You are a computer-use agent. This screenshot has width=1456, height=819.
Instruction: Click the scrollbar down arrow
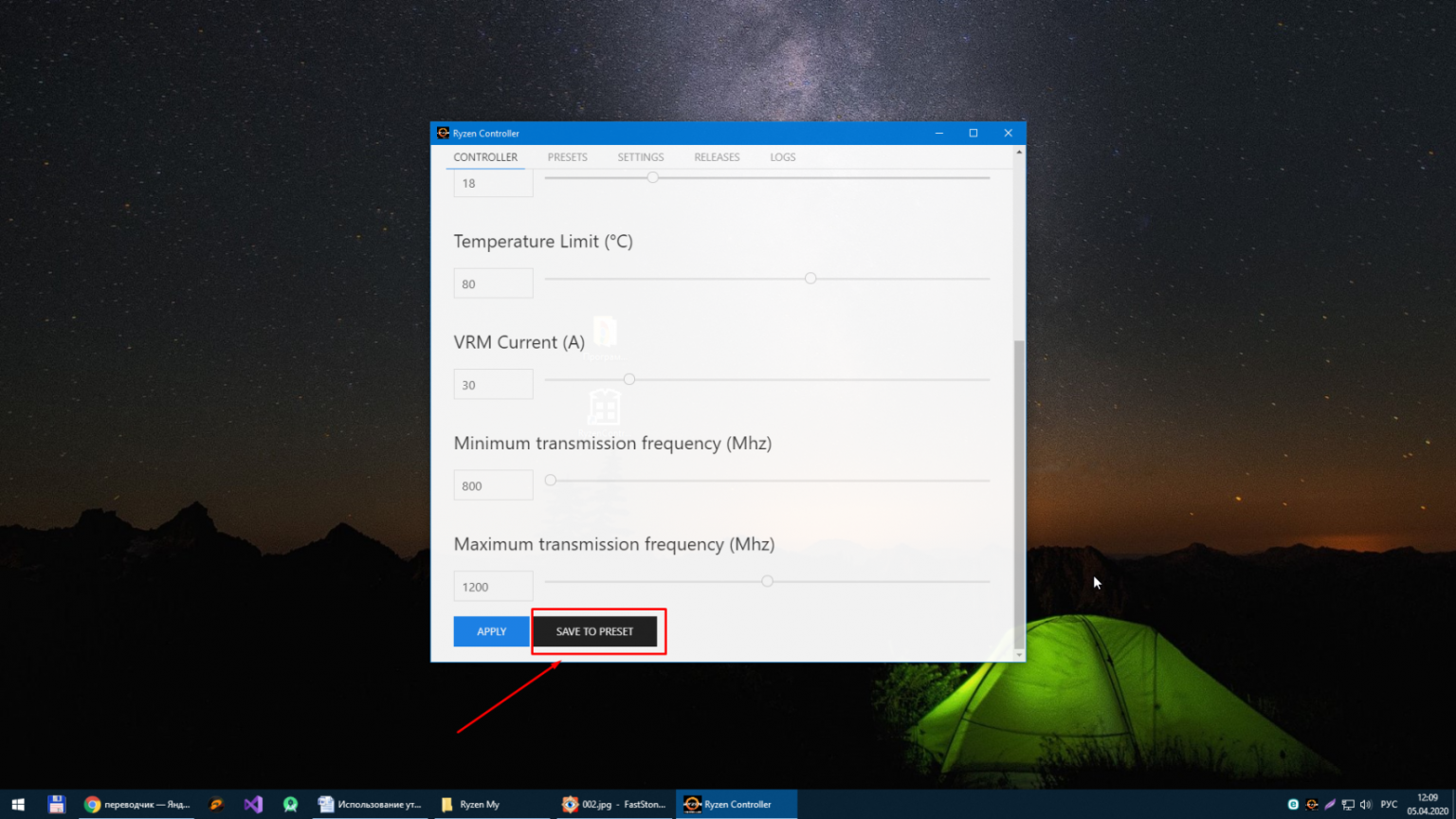click(x=1019, y=655)
